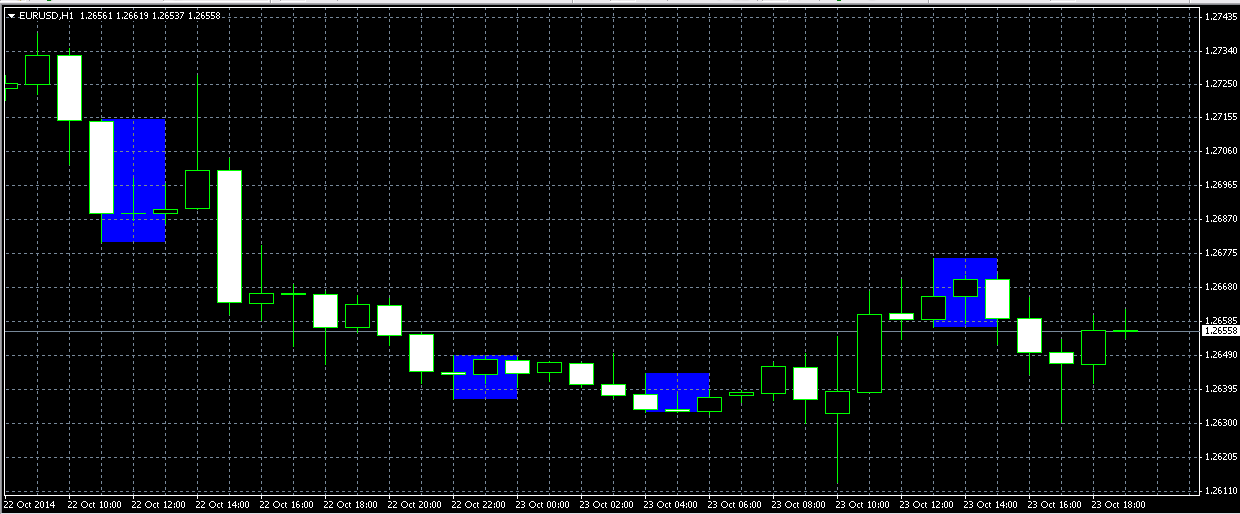
Task: Click the 22 Oct 2014 date label
Action: [31, 505]
